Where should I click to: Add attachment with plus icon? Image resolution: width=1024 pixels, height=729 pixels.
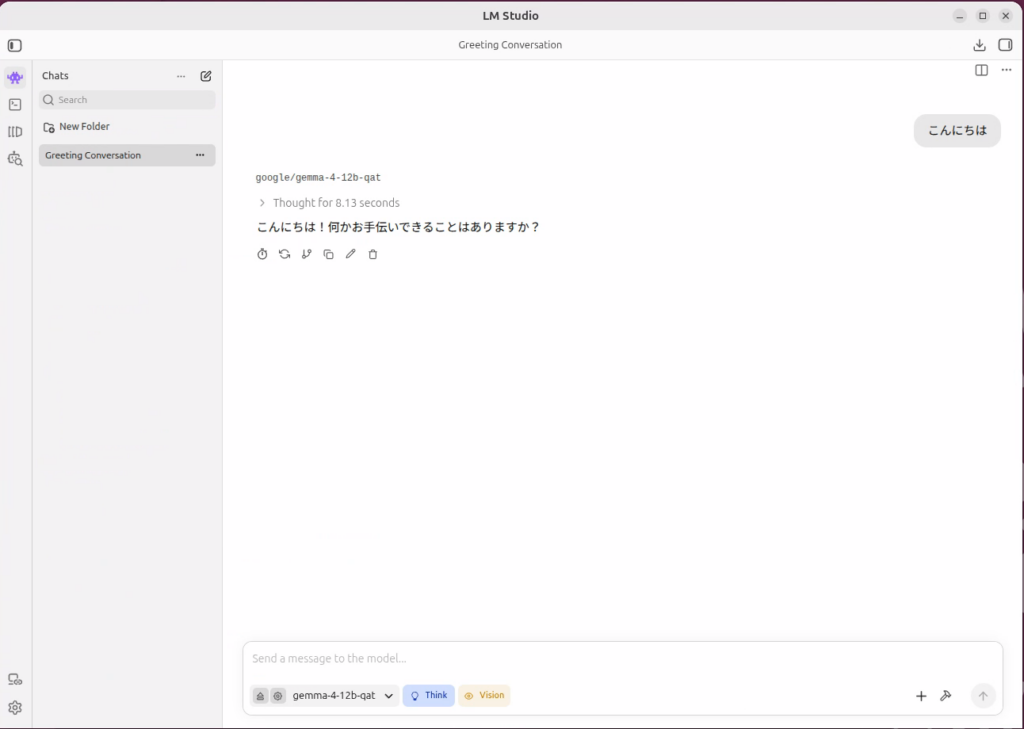click(x=921, y=696)
